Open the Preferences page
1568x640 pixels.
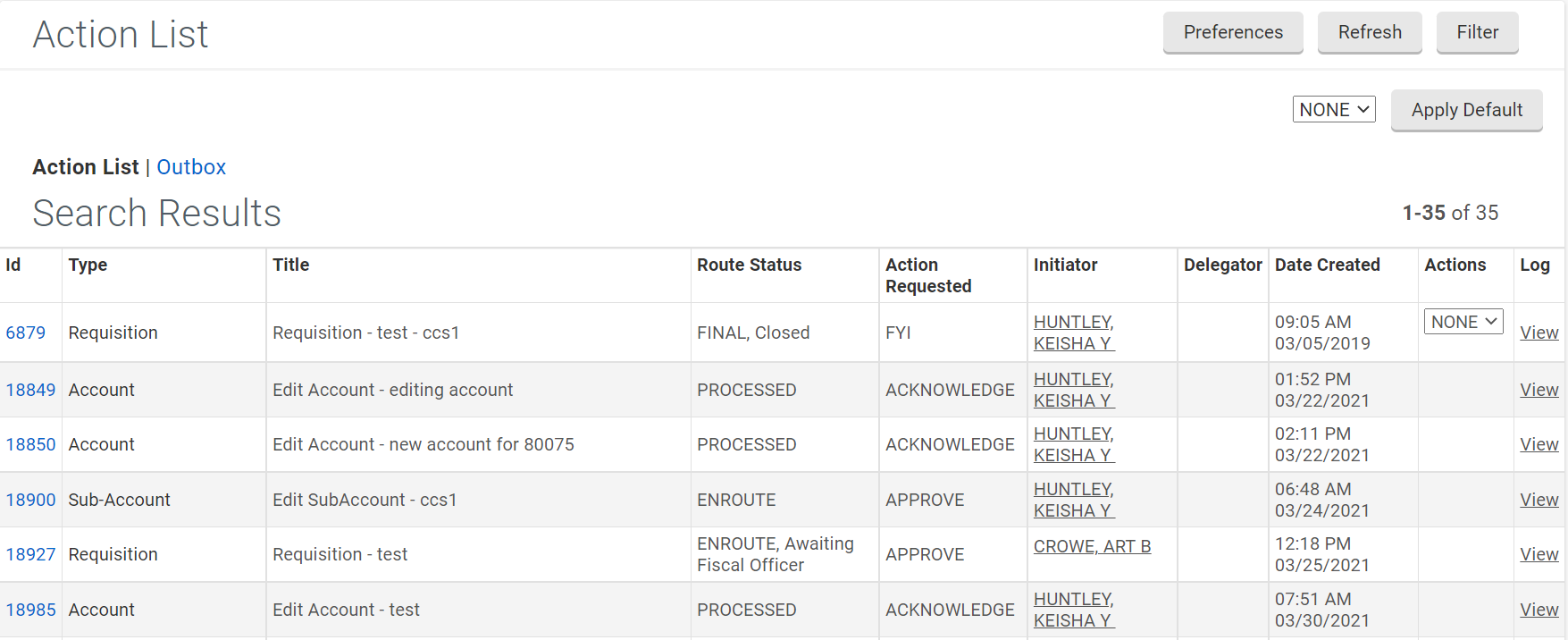point(1233,32)
